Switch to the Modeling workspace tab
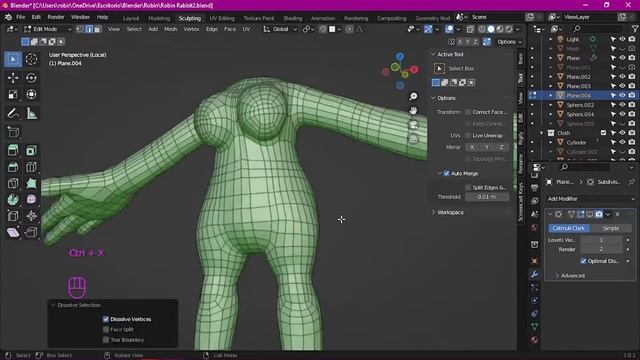640x360 pixels. (159, 18)
